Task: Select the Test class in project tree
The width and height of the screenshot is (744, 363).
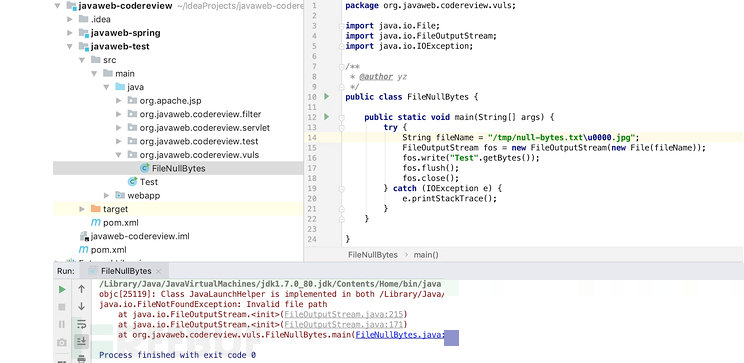Action: 143,182
